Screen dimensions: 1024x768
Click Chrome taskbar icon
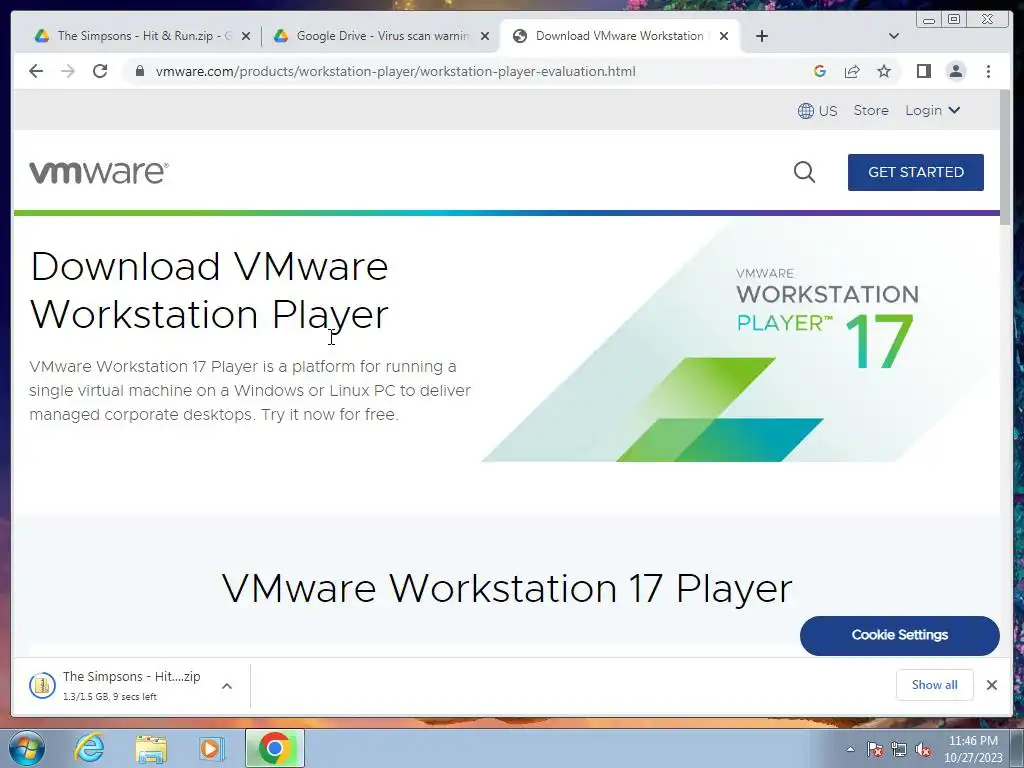[275, 748]
